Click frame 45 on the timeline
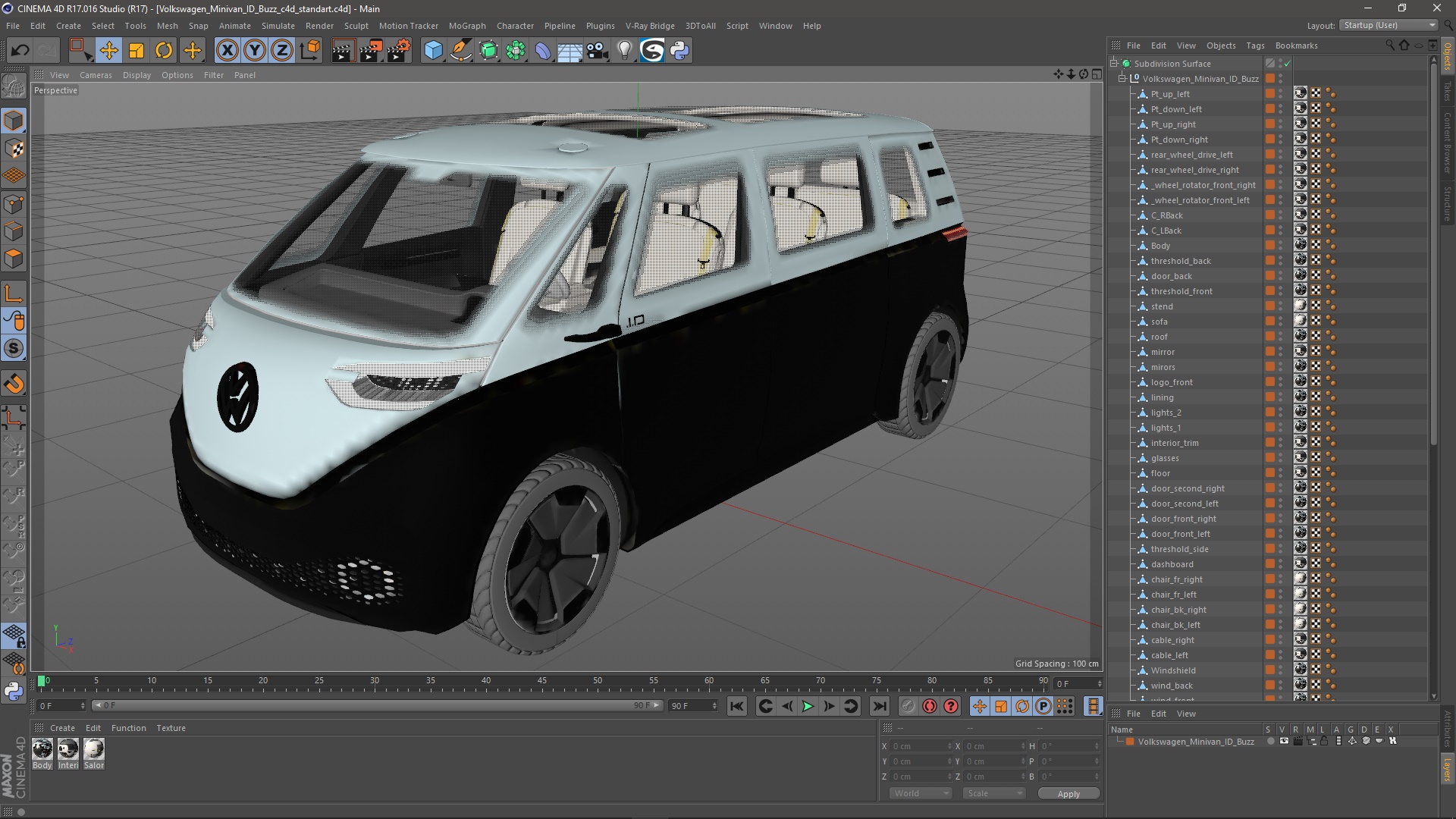This screenshot has height=819, width=1456. coord(541,682)
